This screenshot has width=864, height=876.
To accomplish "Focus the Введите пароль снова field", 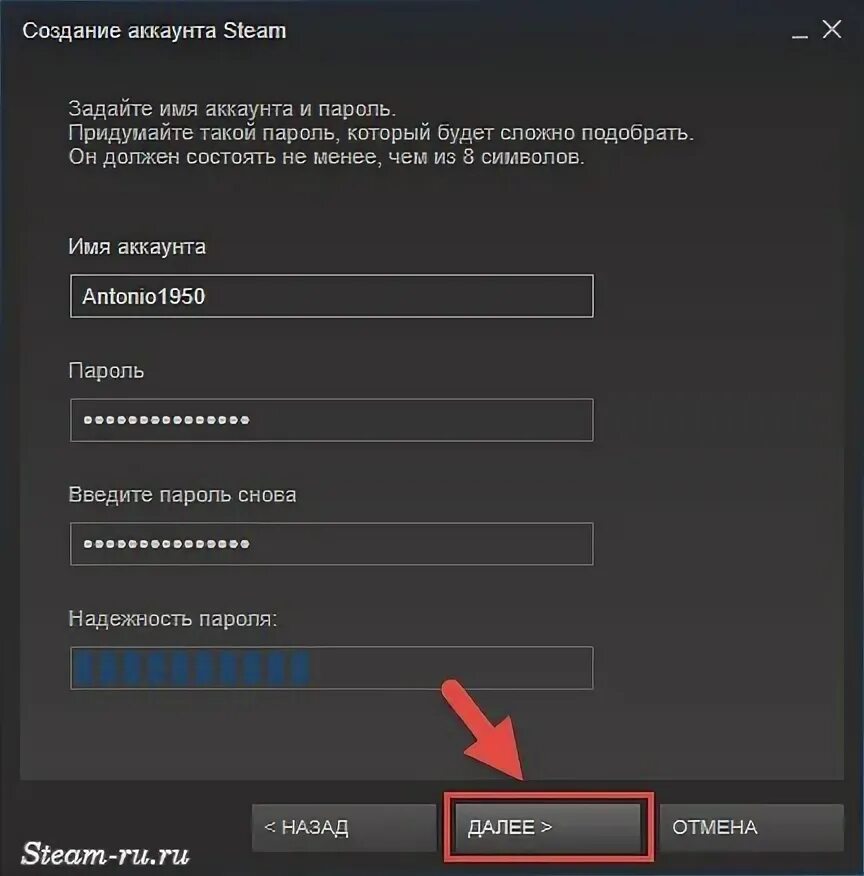I will click(332, 544).
